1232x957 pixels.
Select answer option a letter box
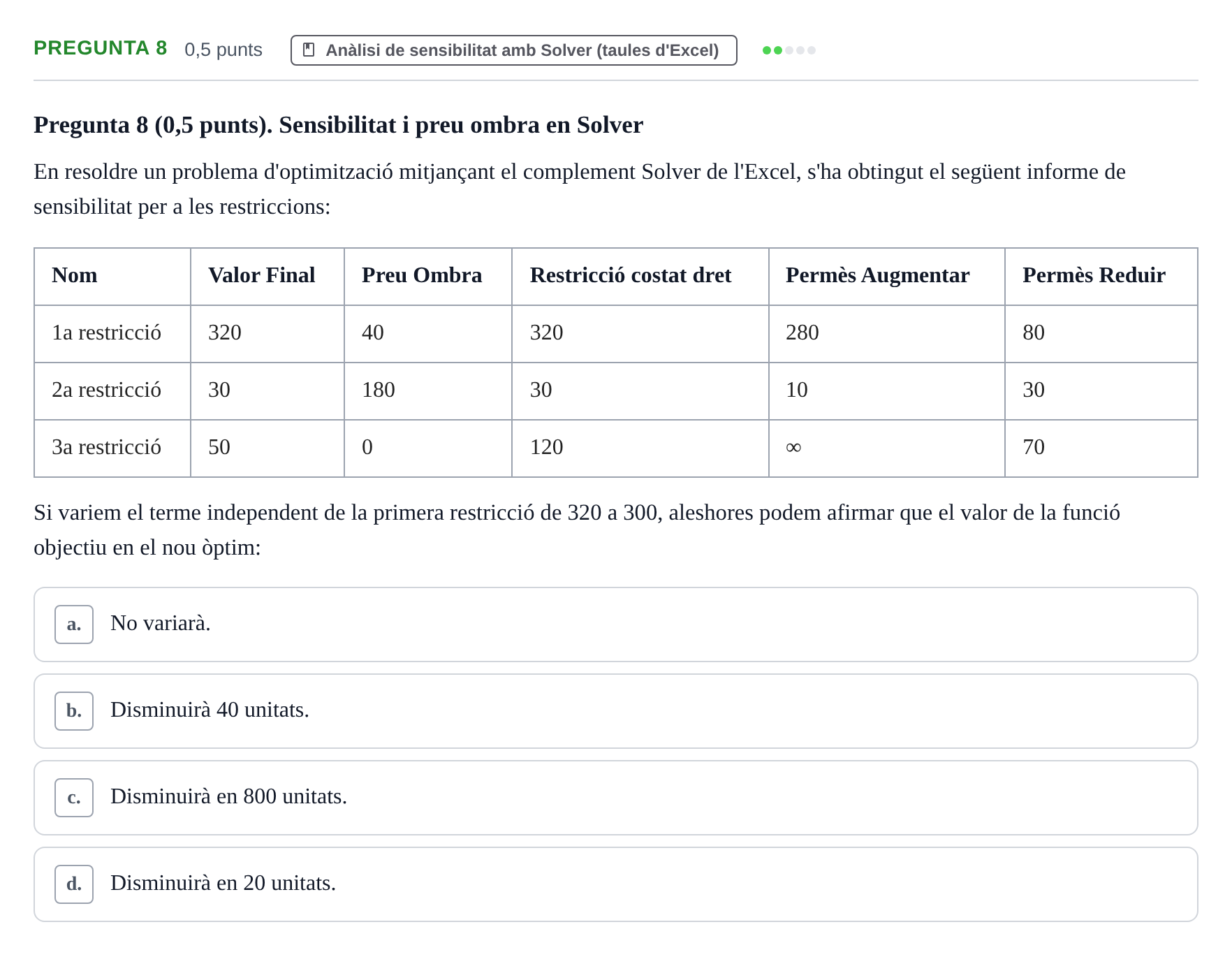pyautogui.click(x=74, y=624)
